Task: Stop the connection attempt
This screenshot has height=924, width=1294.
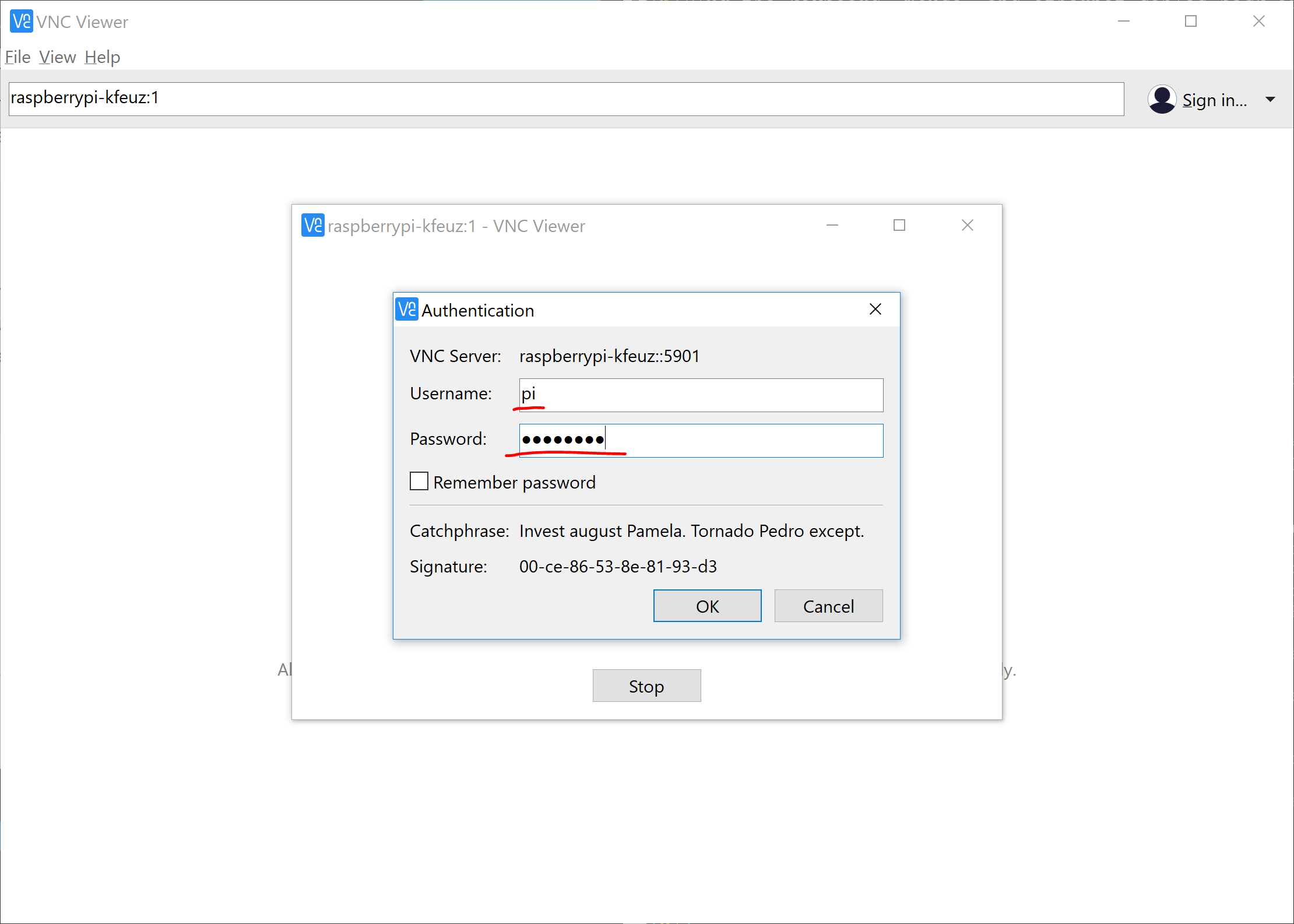Action: 646,686
